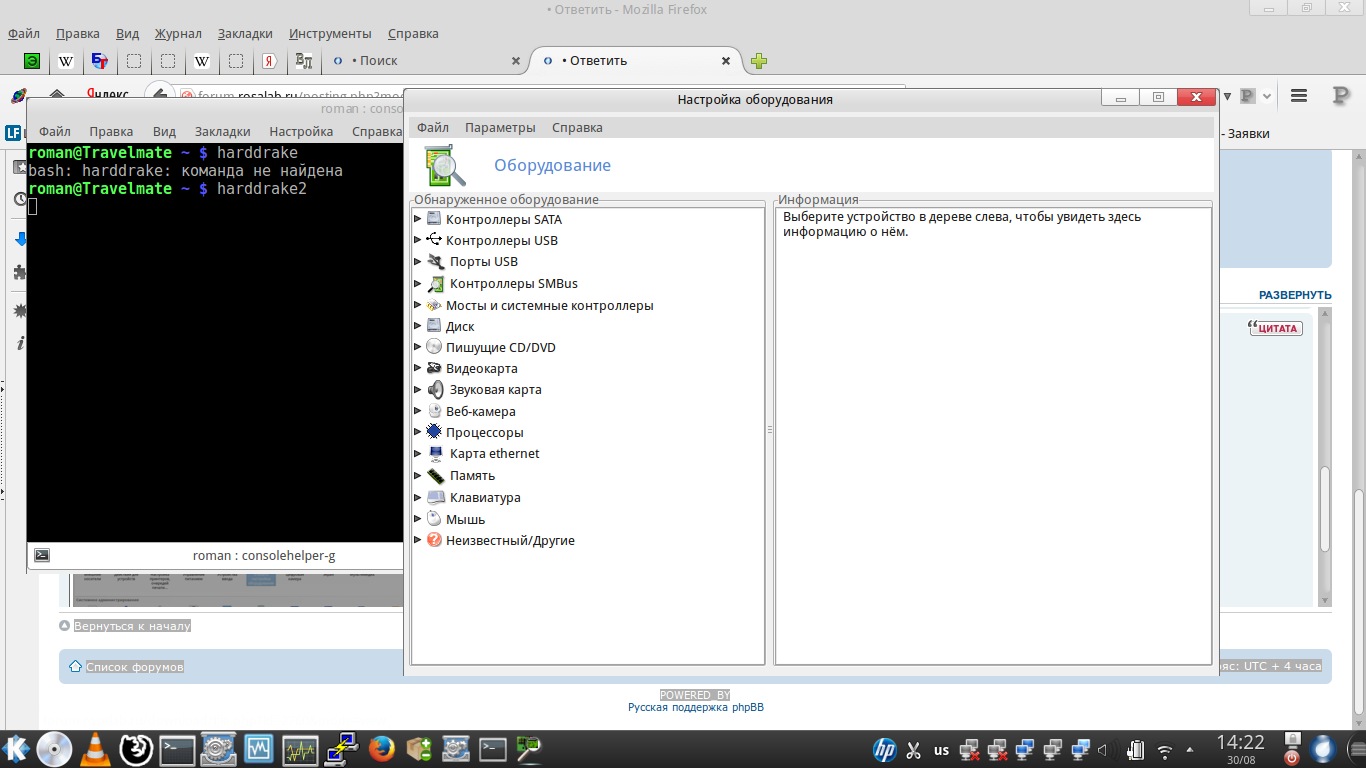Expand the Контроллеры SATA tree node
The height and width of the screenshot is (768, 1366).
418,219
